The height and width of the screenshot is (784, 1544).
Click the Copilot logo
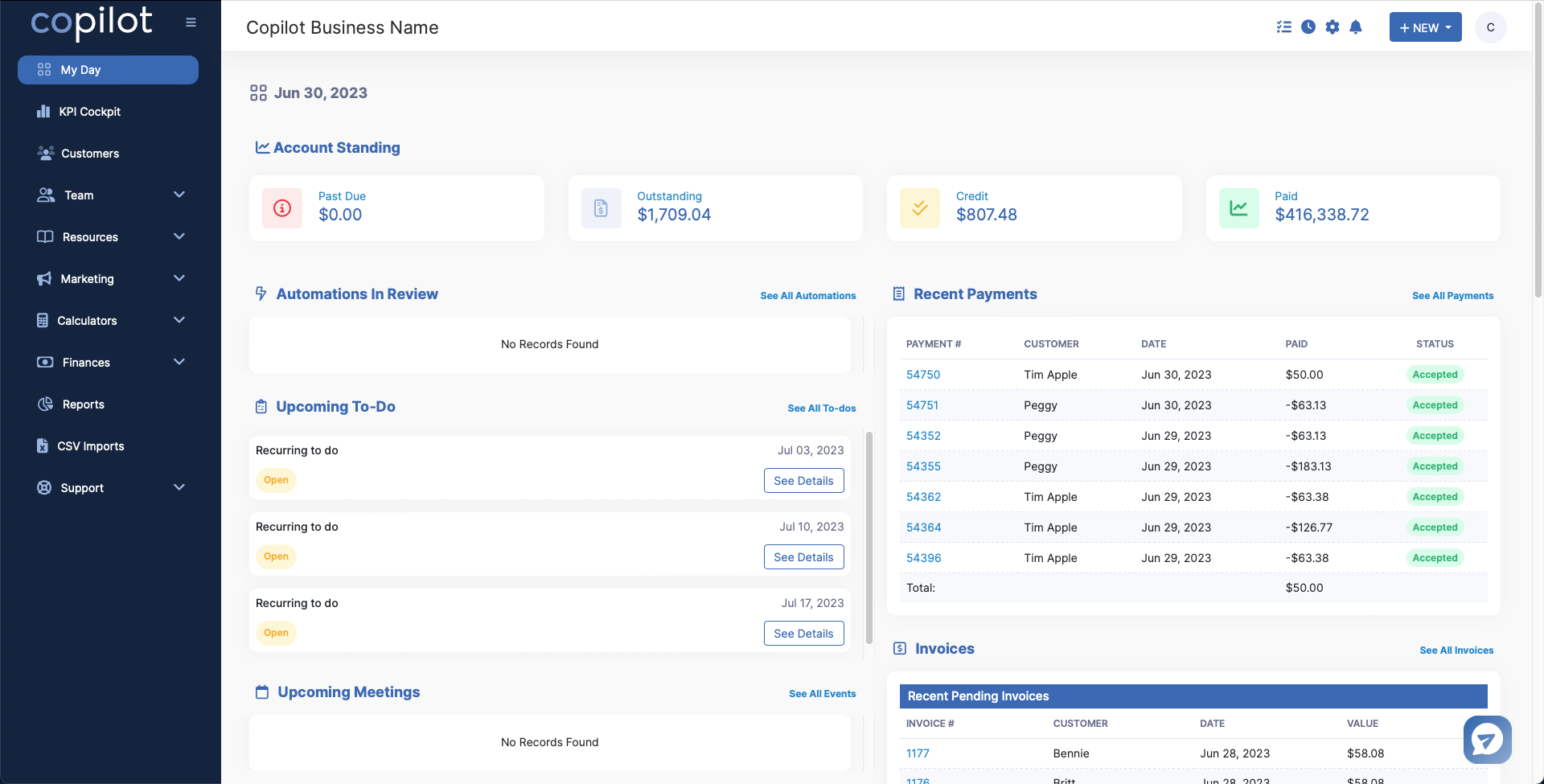click(92, 23)
